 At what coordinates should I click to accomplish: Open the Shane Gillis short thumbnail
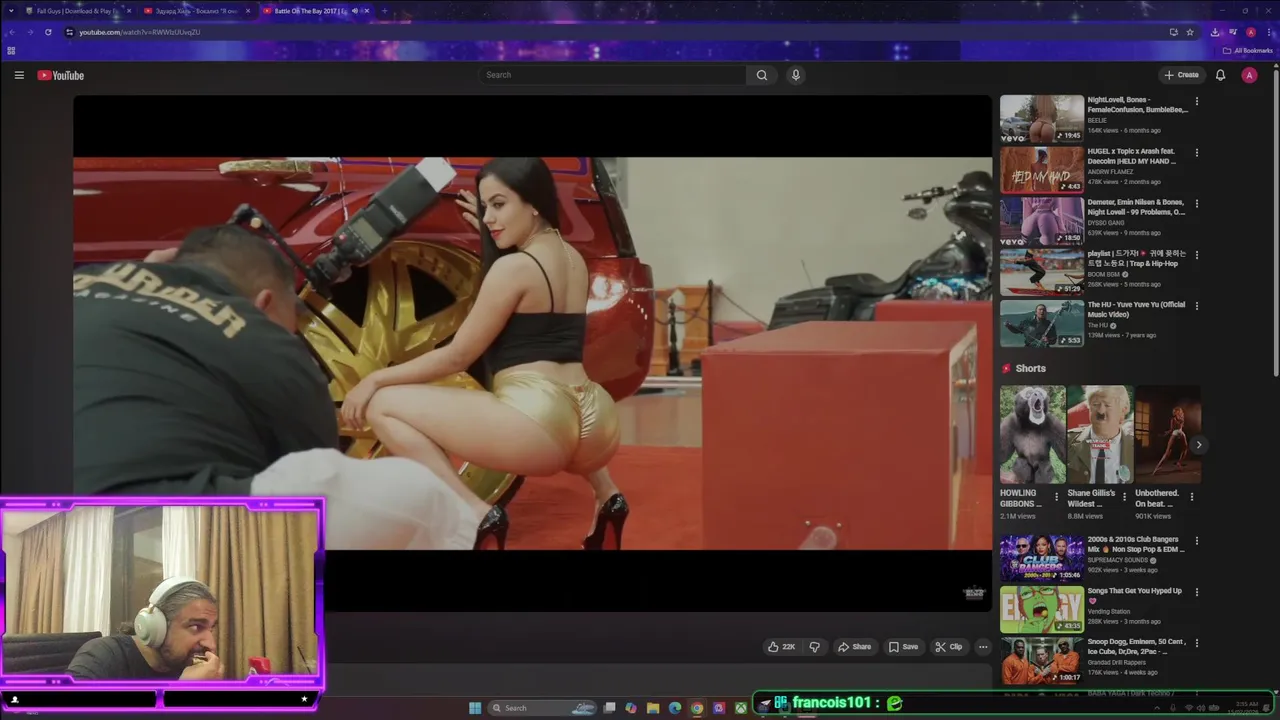1100,435
